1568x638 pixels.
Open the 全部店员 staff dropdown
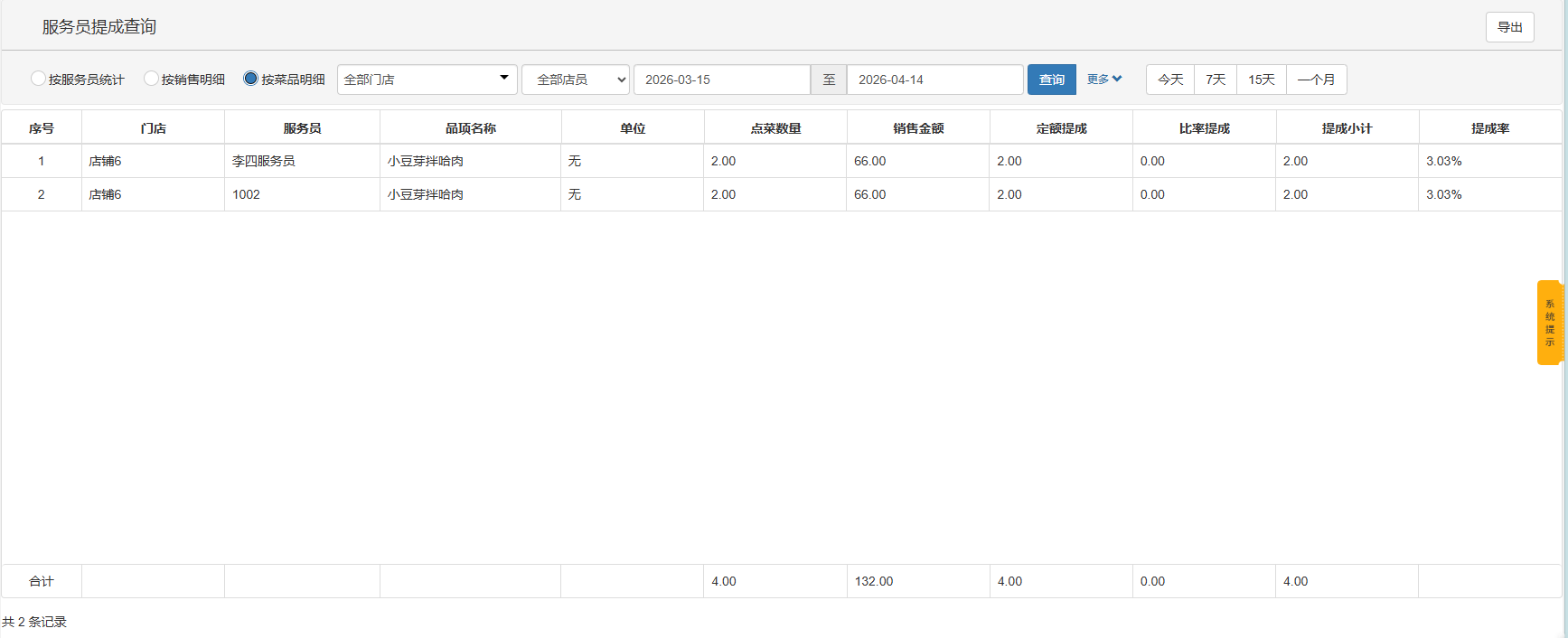click(x=576, y=80)
